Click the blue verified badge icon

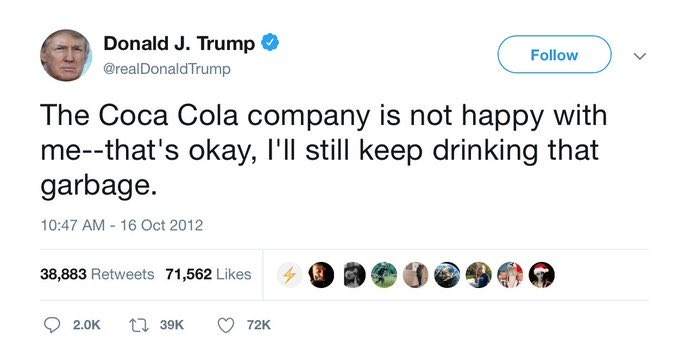[x=270, y=42]
